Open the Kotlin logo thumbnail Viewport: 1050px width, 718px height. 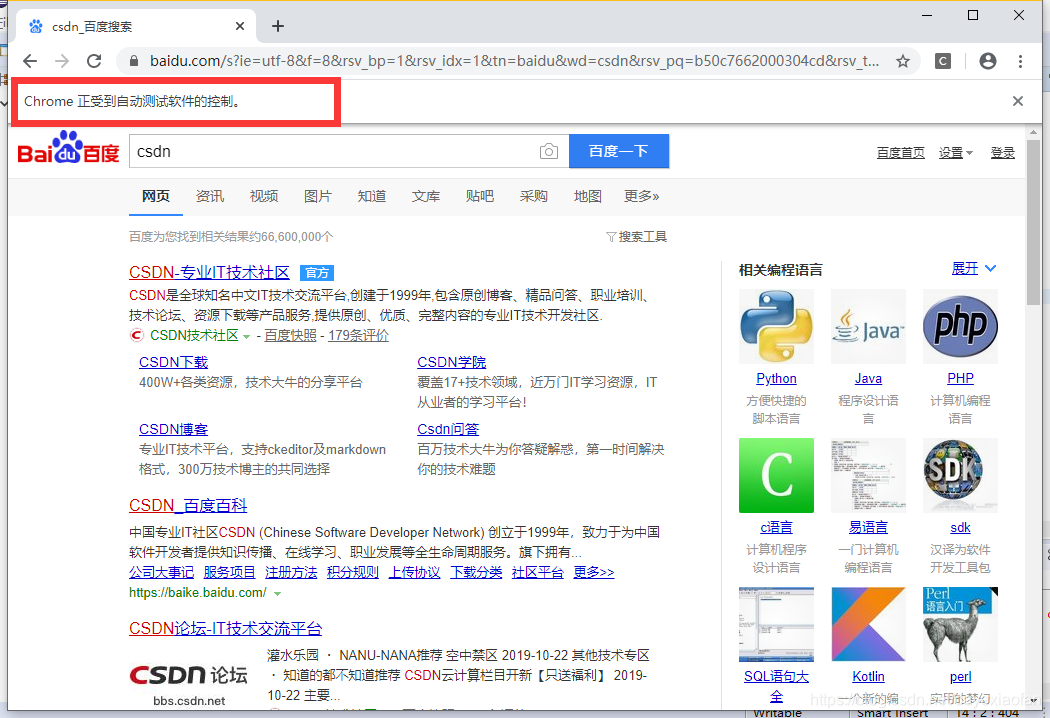[868, 624]
